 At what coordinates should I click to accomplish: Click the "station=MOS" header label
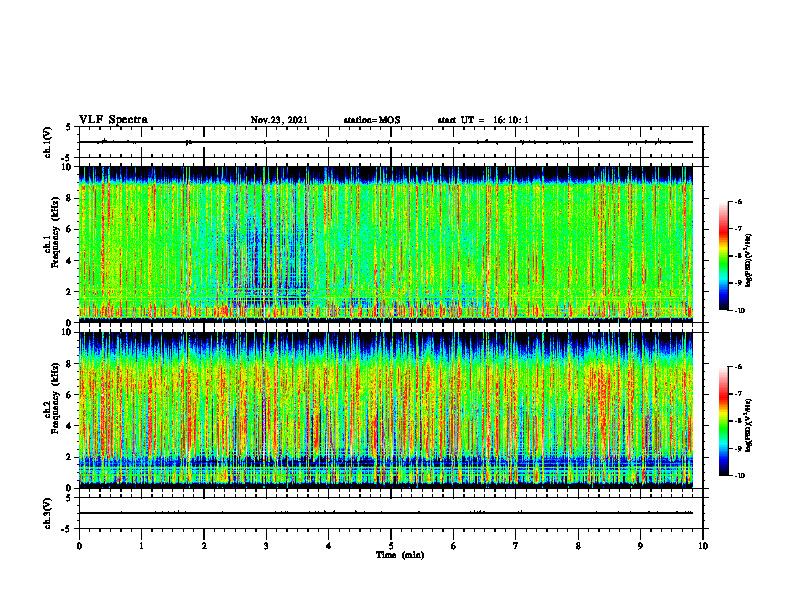pos(372,120)
